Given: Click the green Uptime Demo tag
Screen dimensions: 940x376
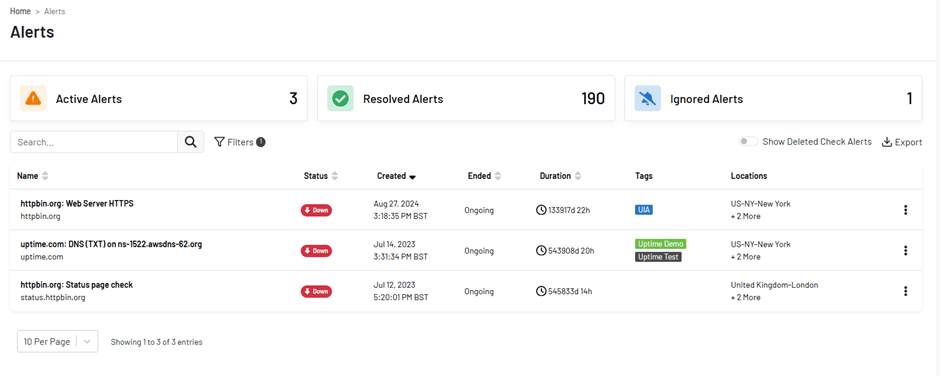Looking at the screenshot, I should point(661,244).
